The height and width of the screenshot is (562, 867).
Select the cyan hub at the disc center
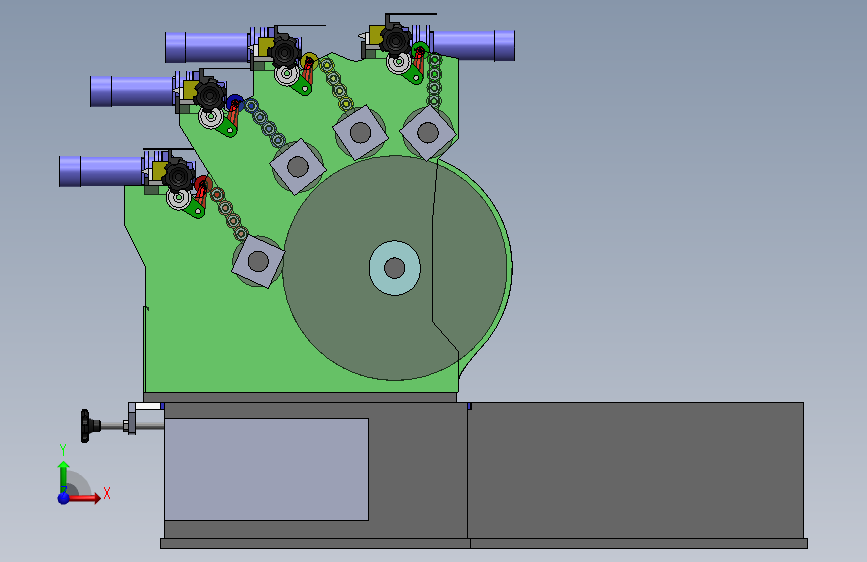pos(394,268)
